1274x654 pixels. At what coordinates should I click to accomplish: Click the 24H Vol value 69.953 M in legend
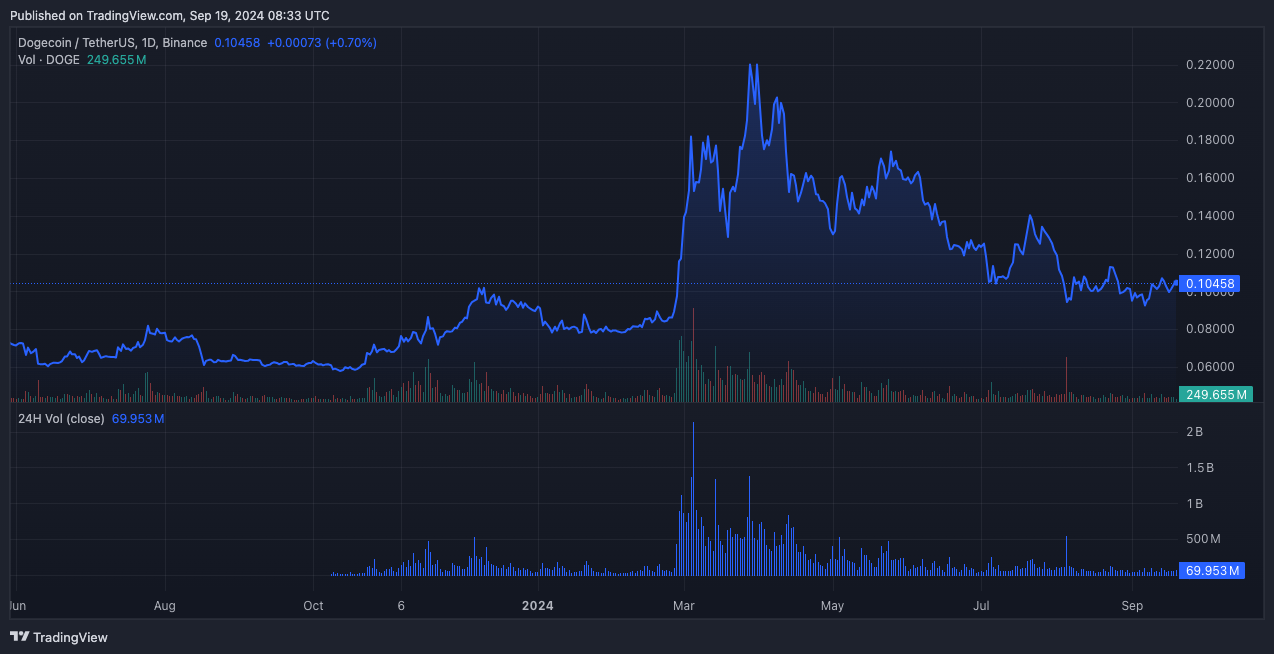138,418
